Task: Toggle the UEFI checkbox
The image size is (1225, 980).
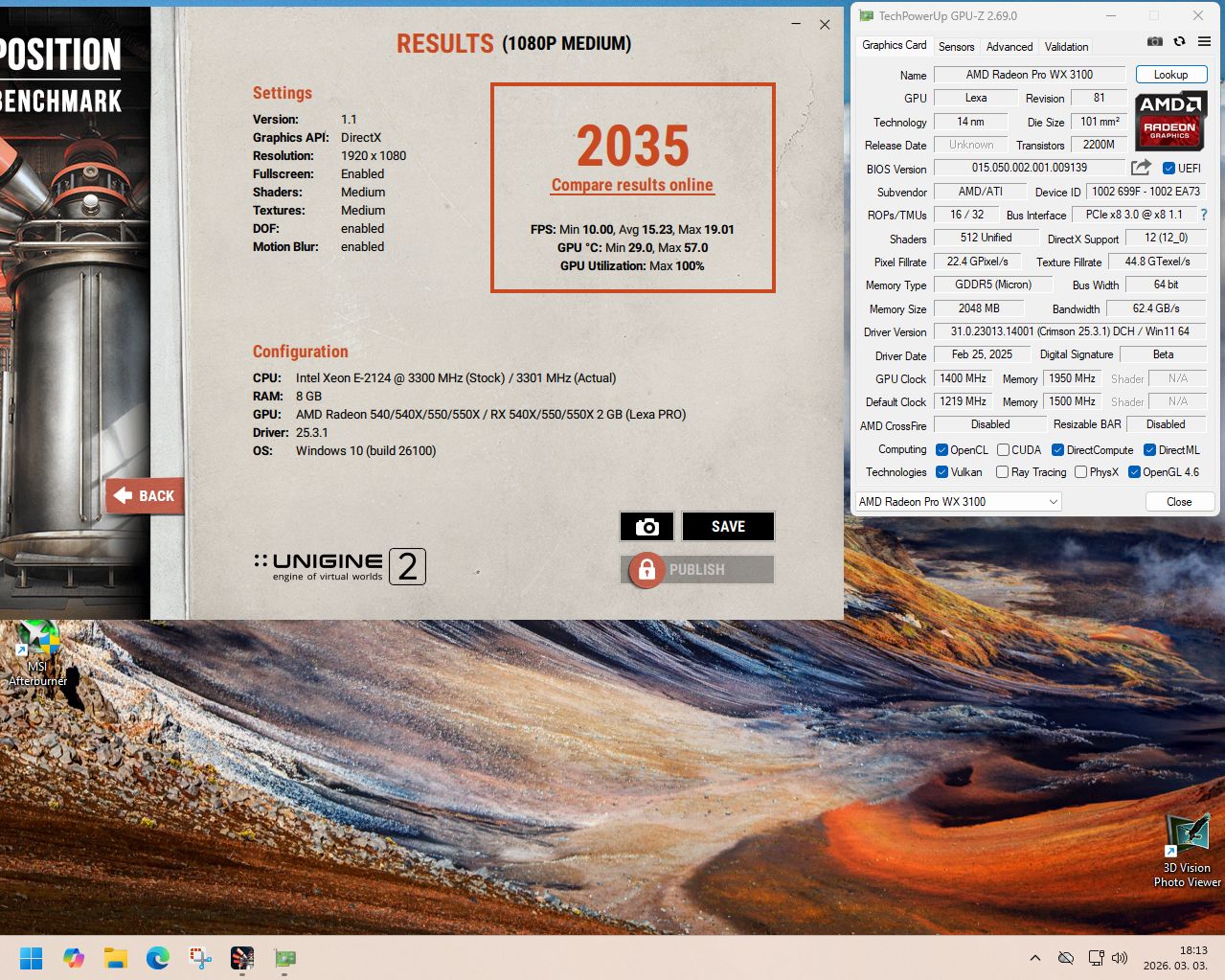Action: coord(1168,169)
